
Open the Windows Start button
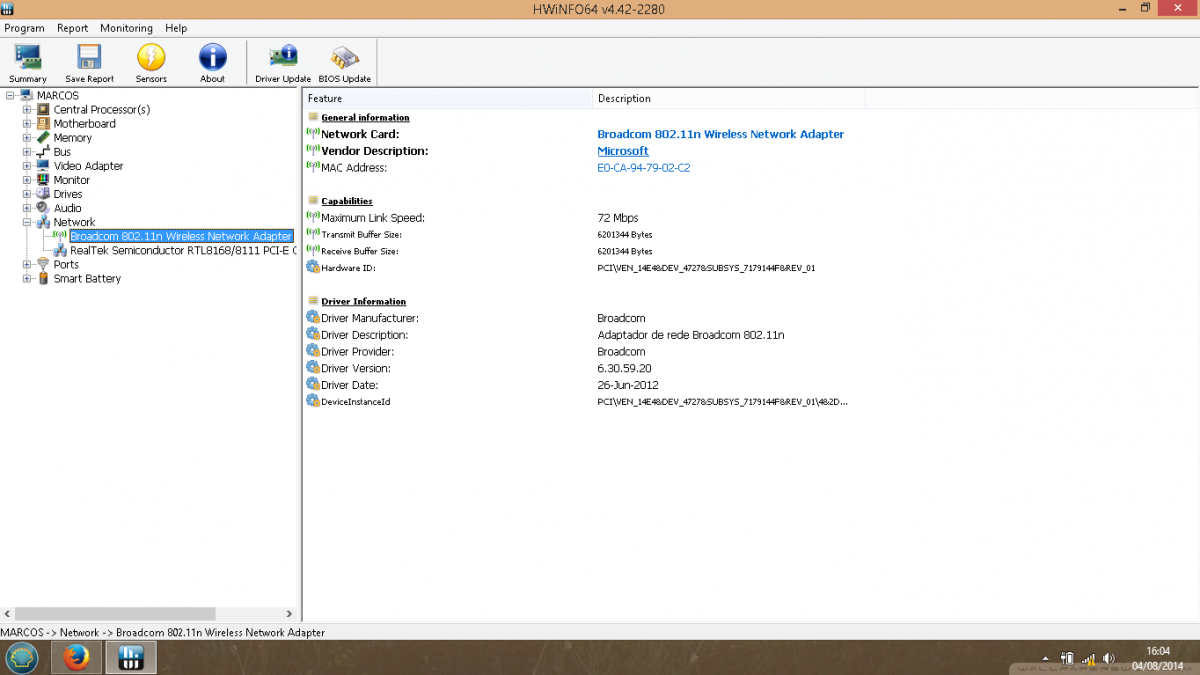tap(22, 658)
